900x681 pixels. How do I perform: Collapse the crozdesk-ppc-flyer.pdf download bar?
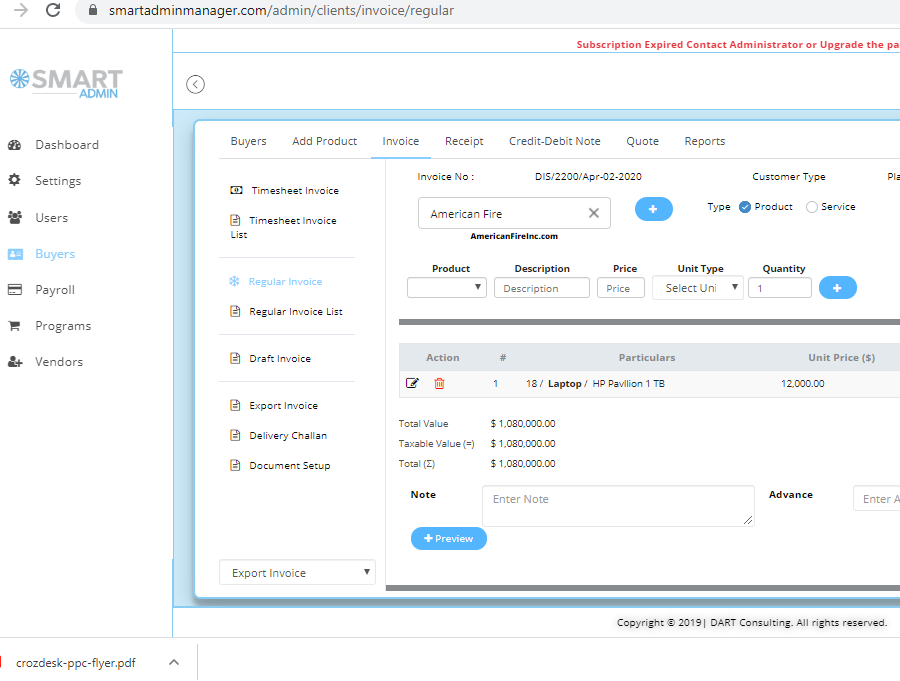[174, 662]
